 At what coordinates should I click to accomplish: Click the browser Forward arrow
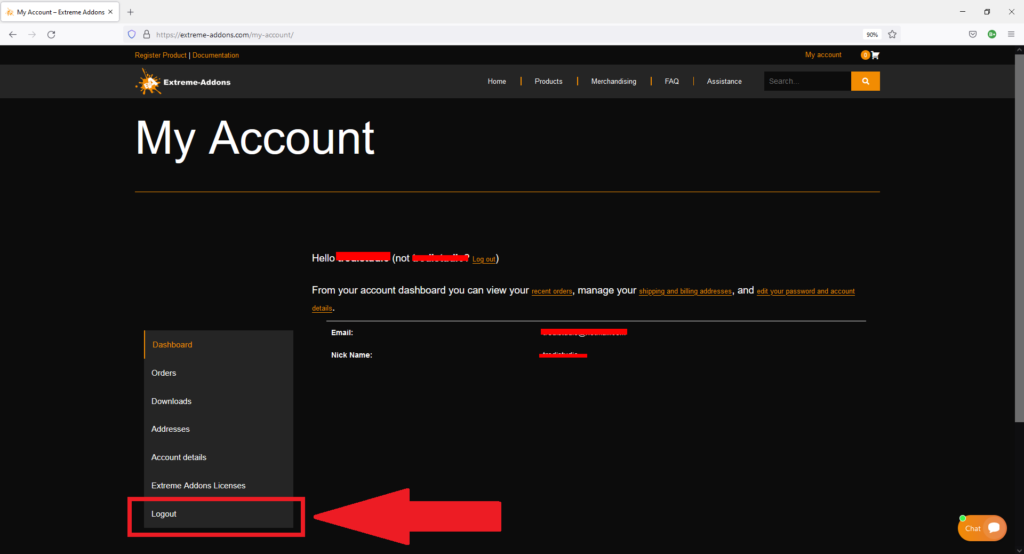coord(32,35)
